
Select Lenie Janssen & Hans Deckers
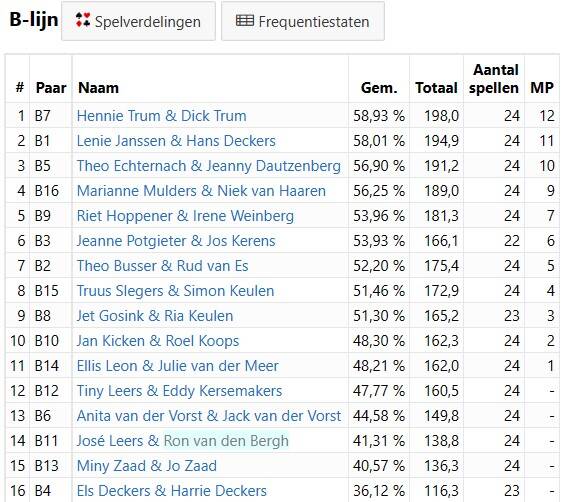(176, 141)
